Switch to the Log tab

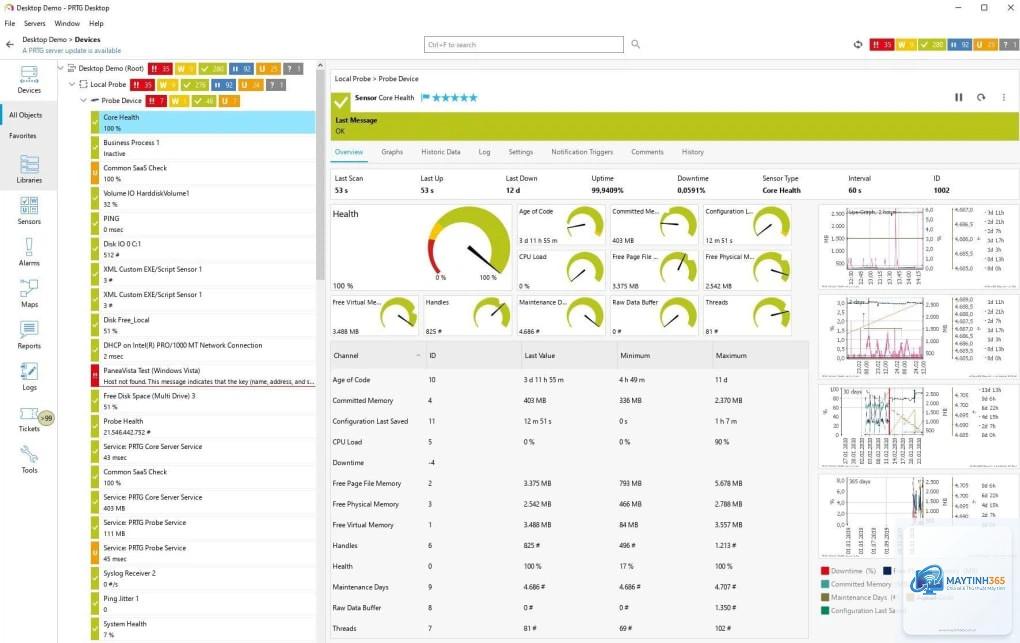(x=484, y=152)
